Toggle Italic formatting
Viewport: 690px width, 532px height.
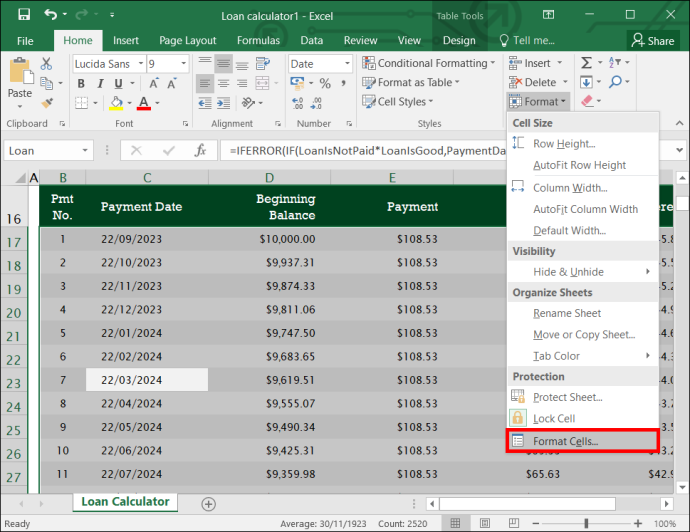100,84
